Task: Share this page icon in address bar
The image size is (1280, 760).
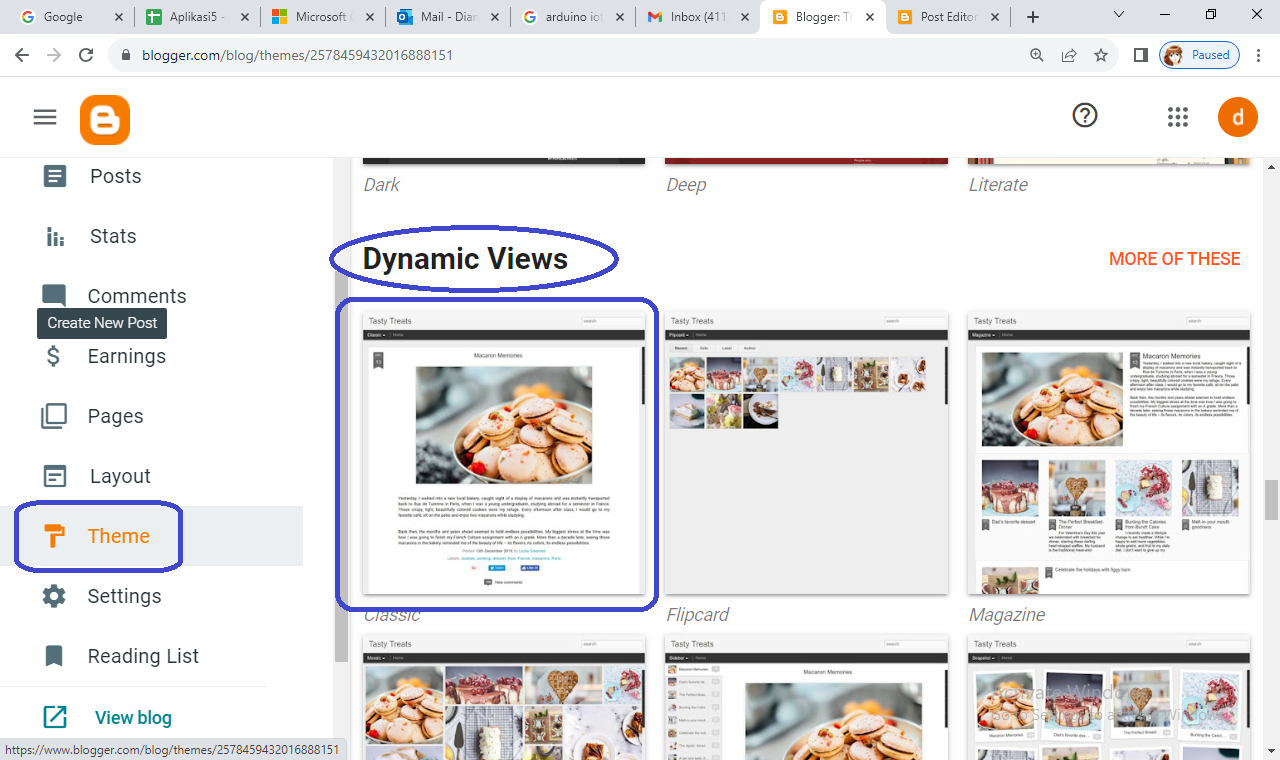Action: [x=1069, y=55]
